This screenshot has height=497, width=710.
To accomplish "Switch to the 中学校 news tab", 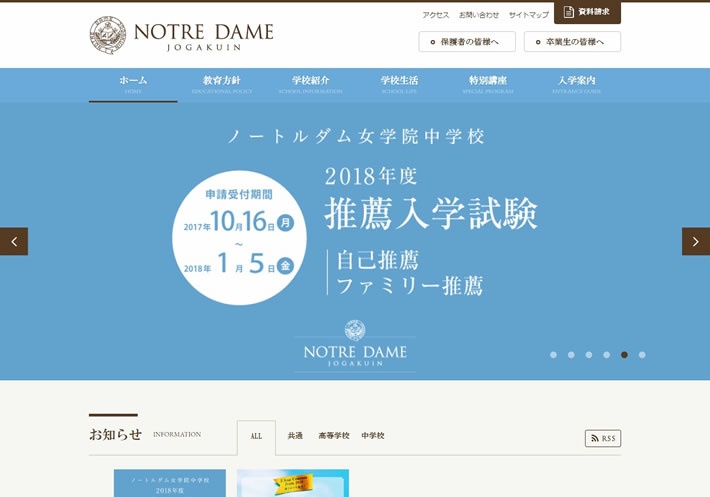I will click(373, 435).
